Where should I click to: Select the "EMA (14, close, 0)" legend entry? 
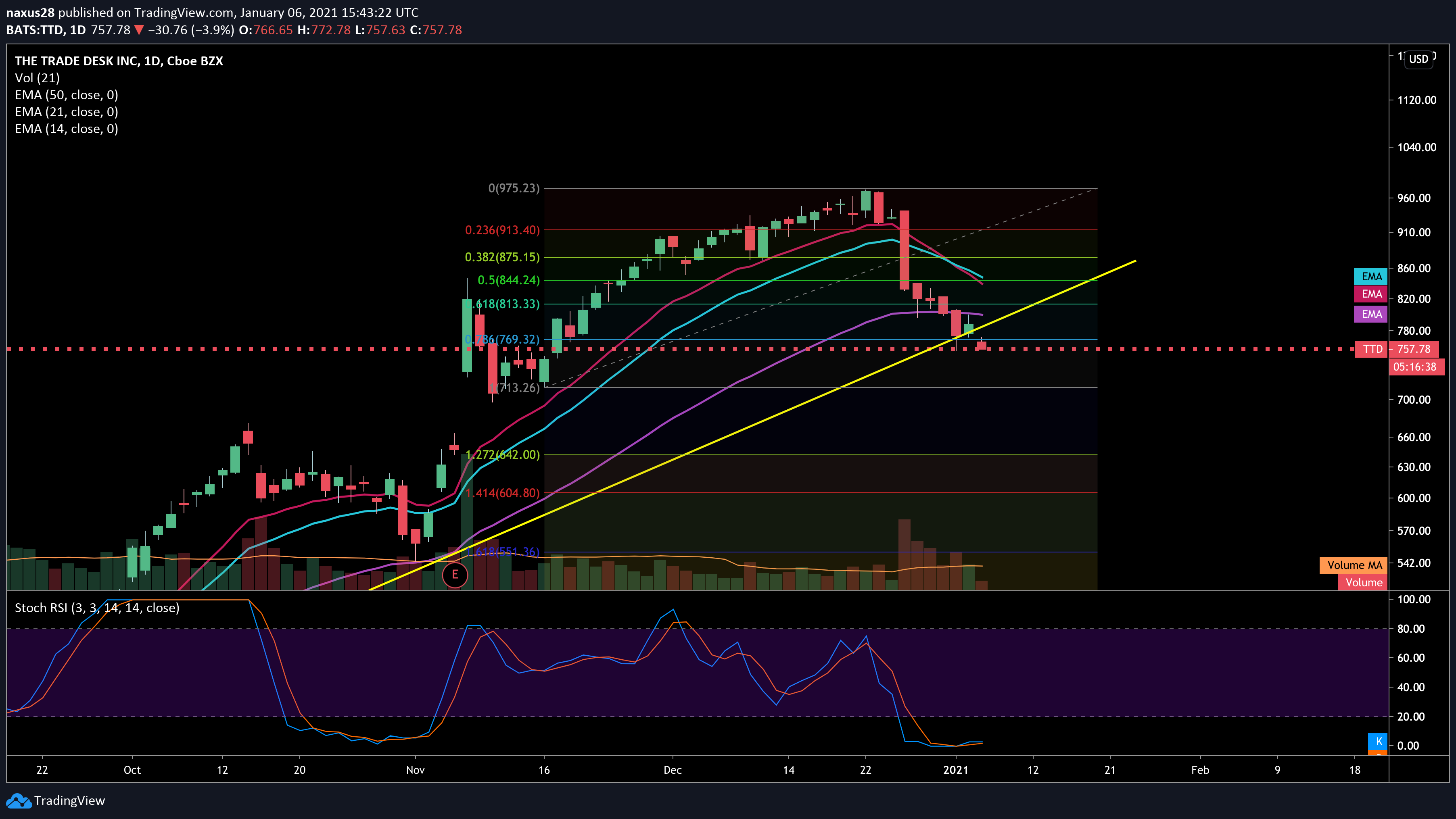(x=67, y=129)
